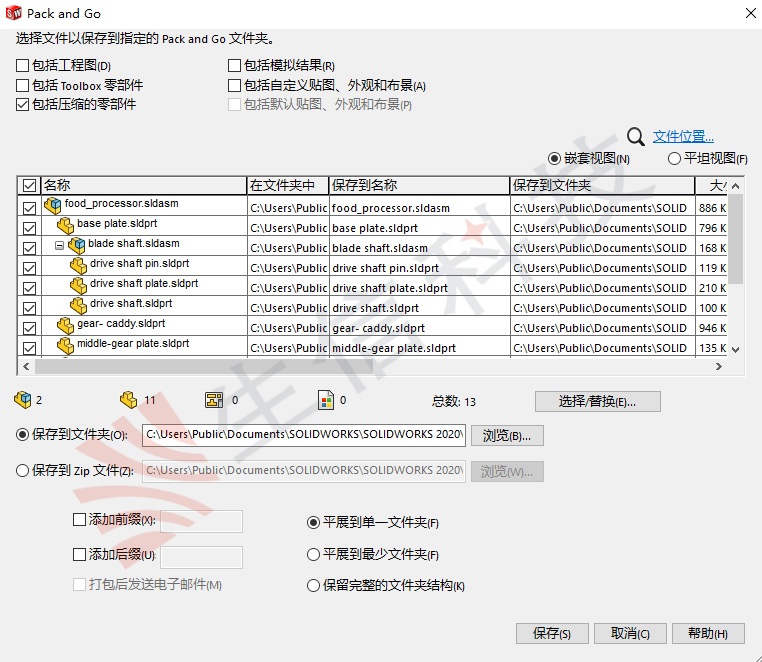Screen dimensions: 762x662
Task: Click the save-to-folder path input field
Action: point(304,435)
